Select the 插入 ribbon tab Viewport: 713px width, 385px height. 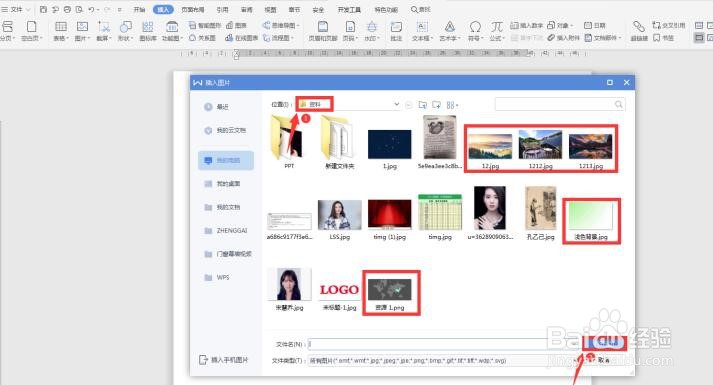tap(163, 9)
